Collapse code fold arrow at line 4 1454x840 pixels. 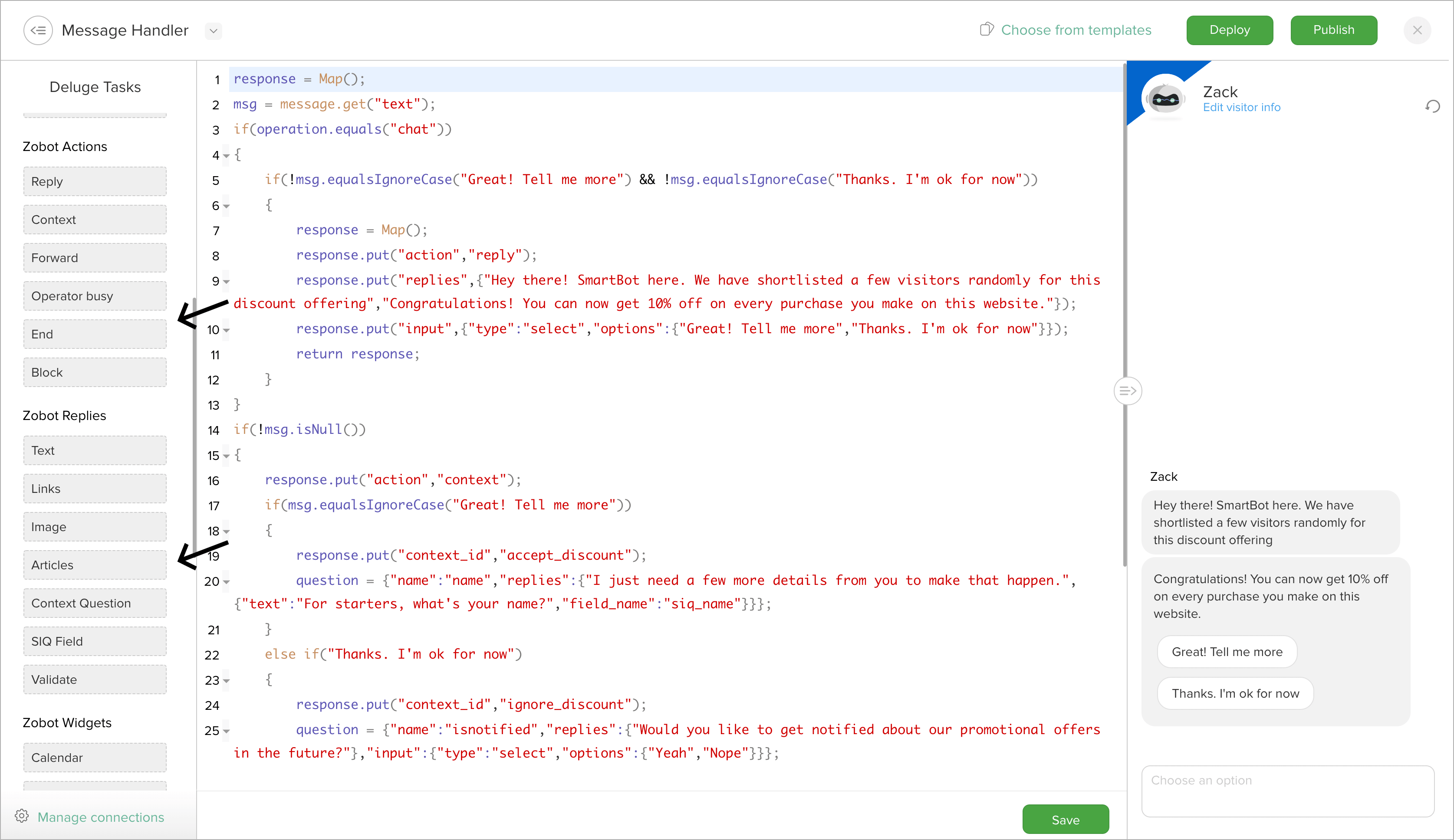coord(227,156)
